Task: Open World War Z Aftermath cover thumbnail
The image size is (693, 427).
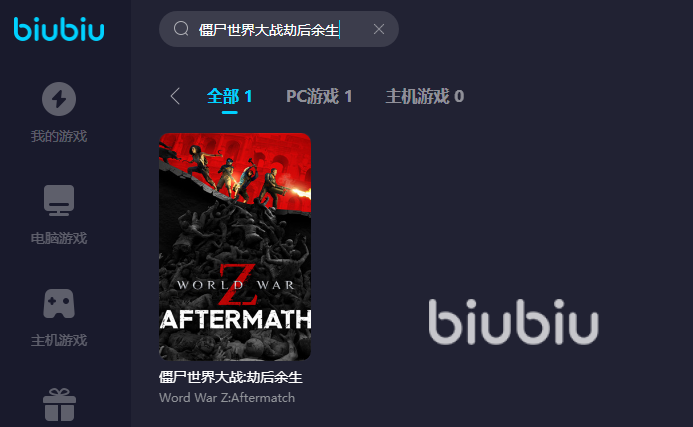Action: (235, 247)
